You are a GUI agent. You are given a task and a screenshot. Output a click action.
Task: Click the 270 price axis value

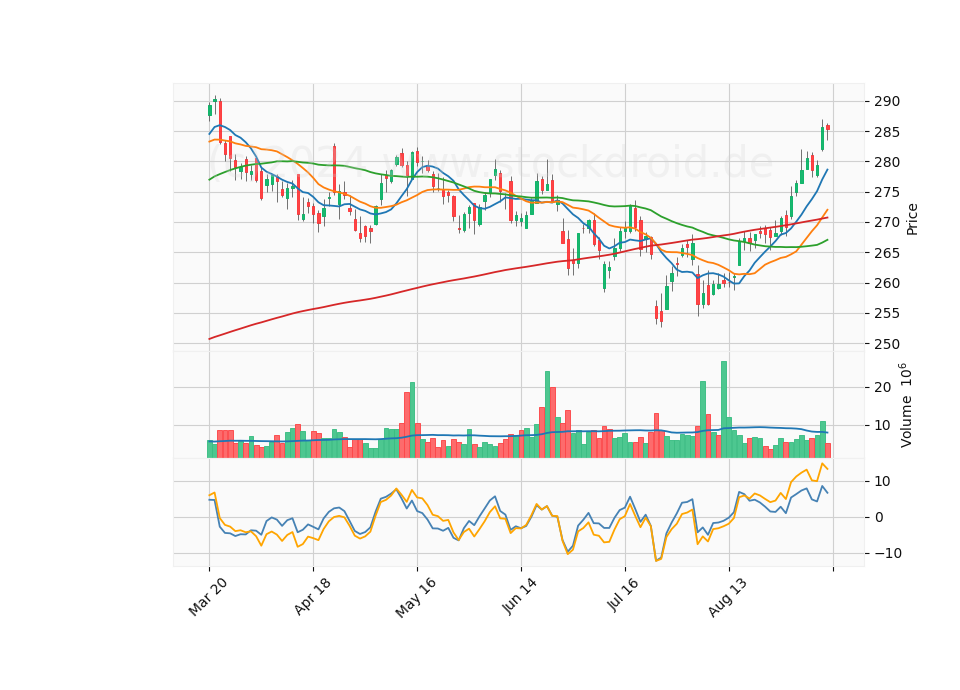(887, 223)
